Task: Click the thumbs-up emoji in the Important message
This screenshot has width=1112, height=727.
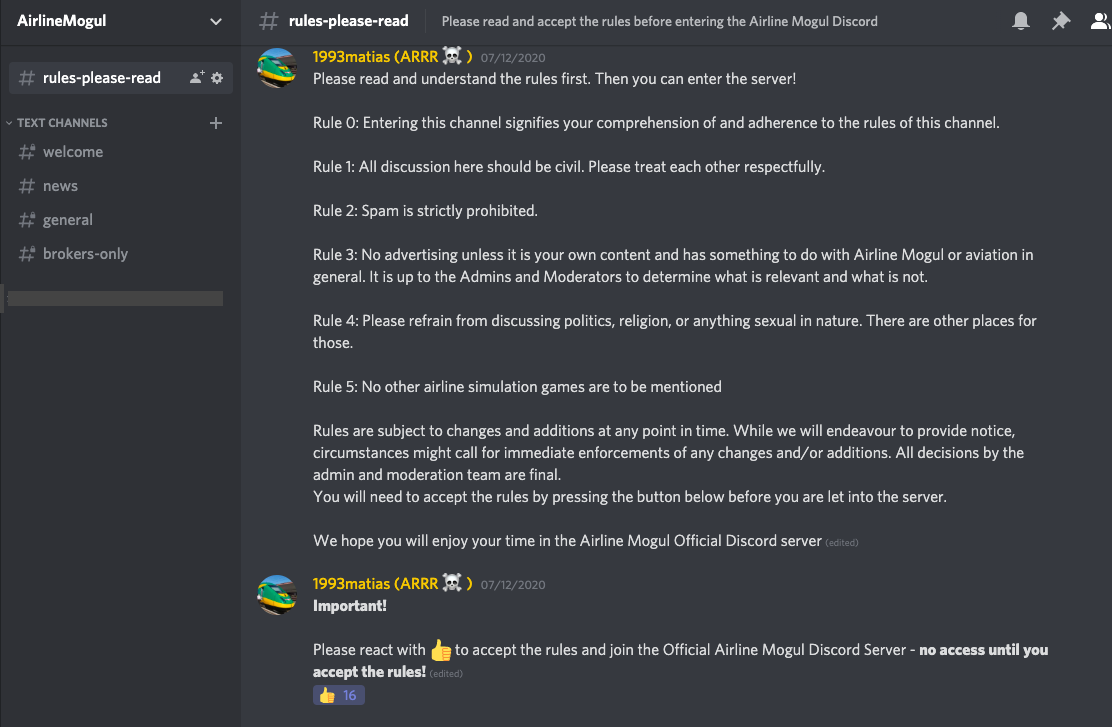Action: tap(440, 650)
